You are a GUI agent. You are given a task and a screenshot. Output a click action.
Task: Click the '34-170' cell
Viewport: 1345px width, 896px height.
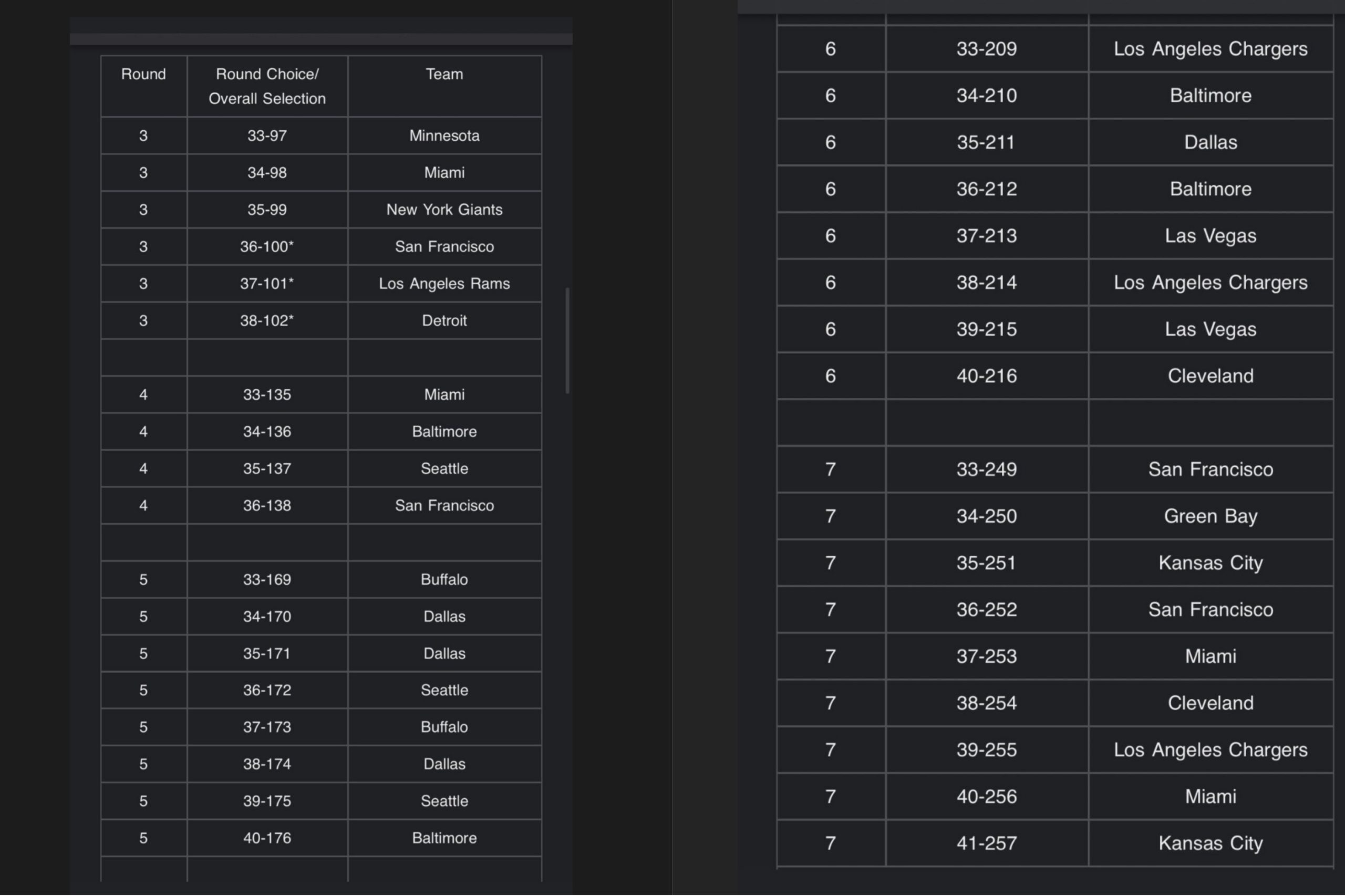(267, 617)
